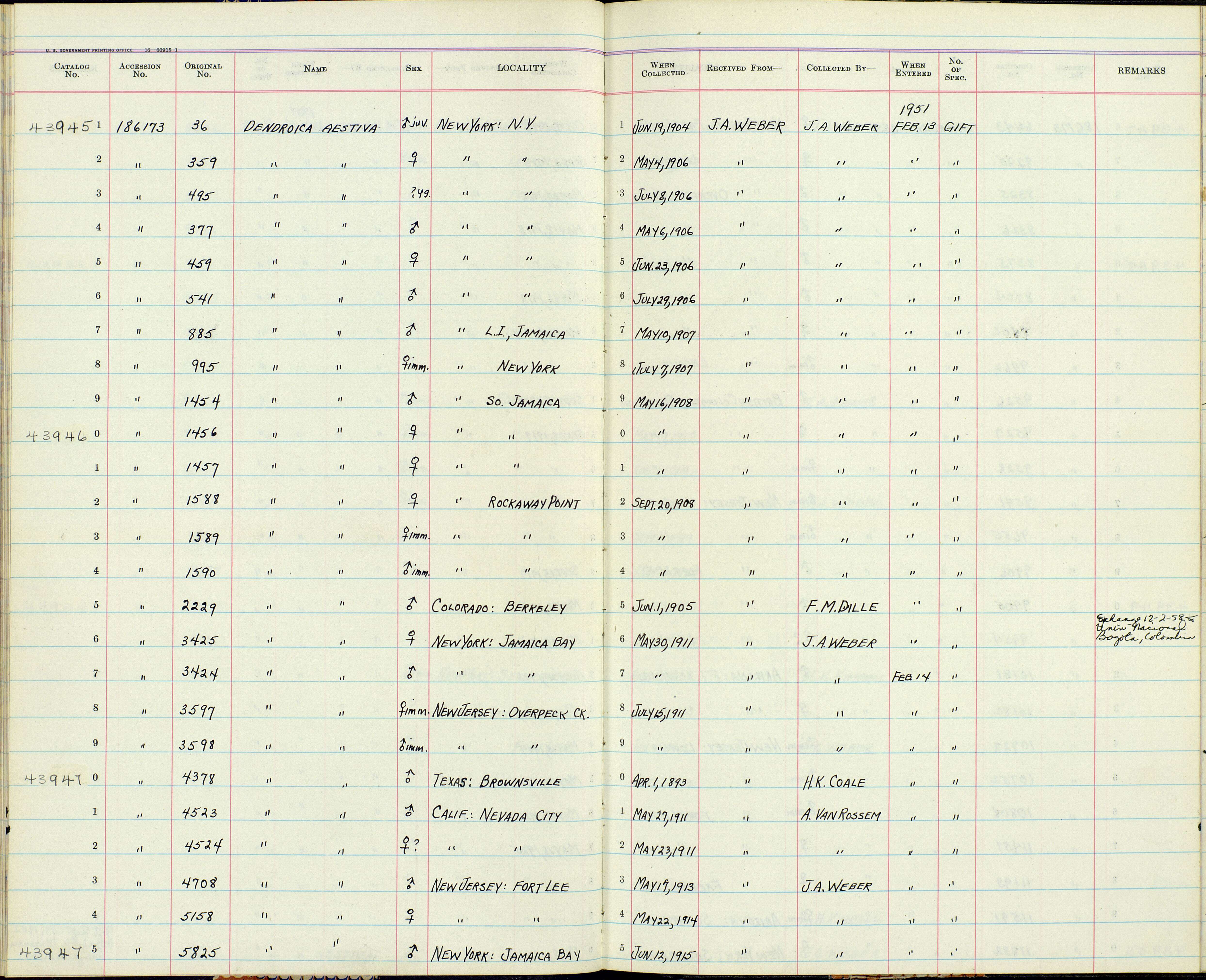Click accession number 186173

coord(140,127)
